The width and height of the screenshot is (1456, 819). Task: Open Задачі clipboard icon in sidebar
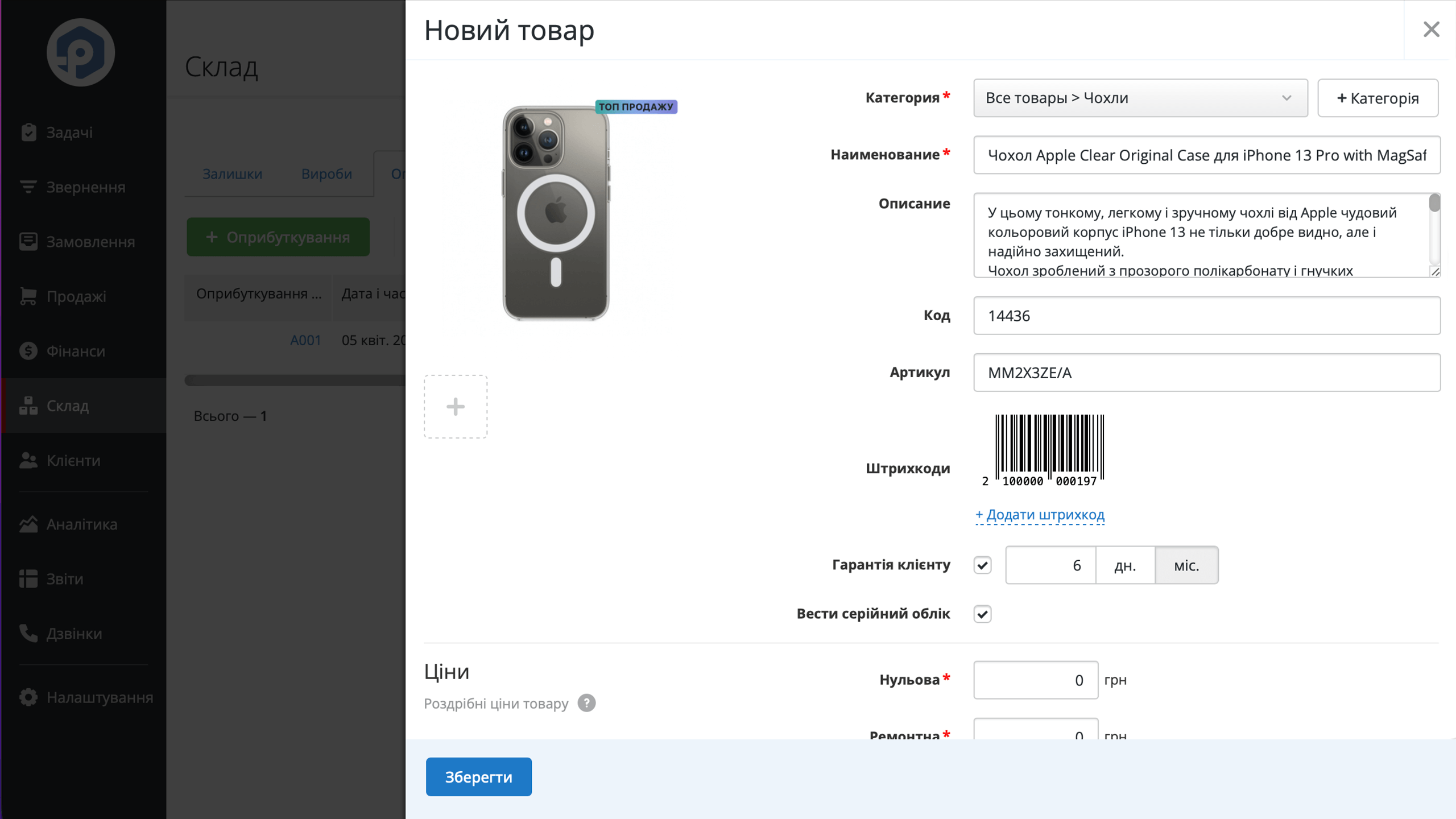click(x=28, y=133)
